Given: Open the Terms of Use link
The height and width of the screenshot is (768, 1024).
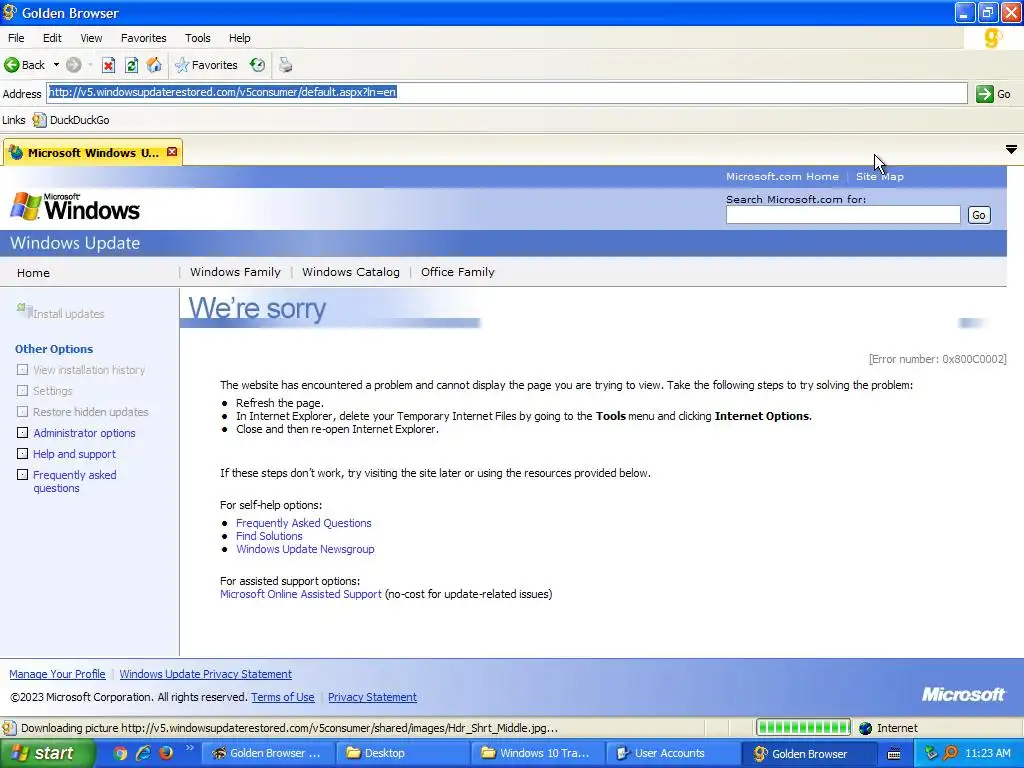Looking at the screenshot, I should click(x=283, y=697).
